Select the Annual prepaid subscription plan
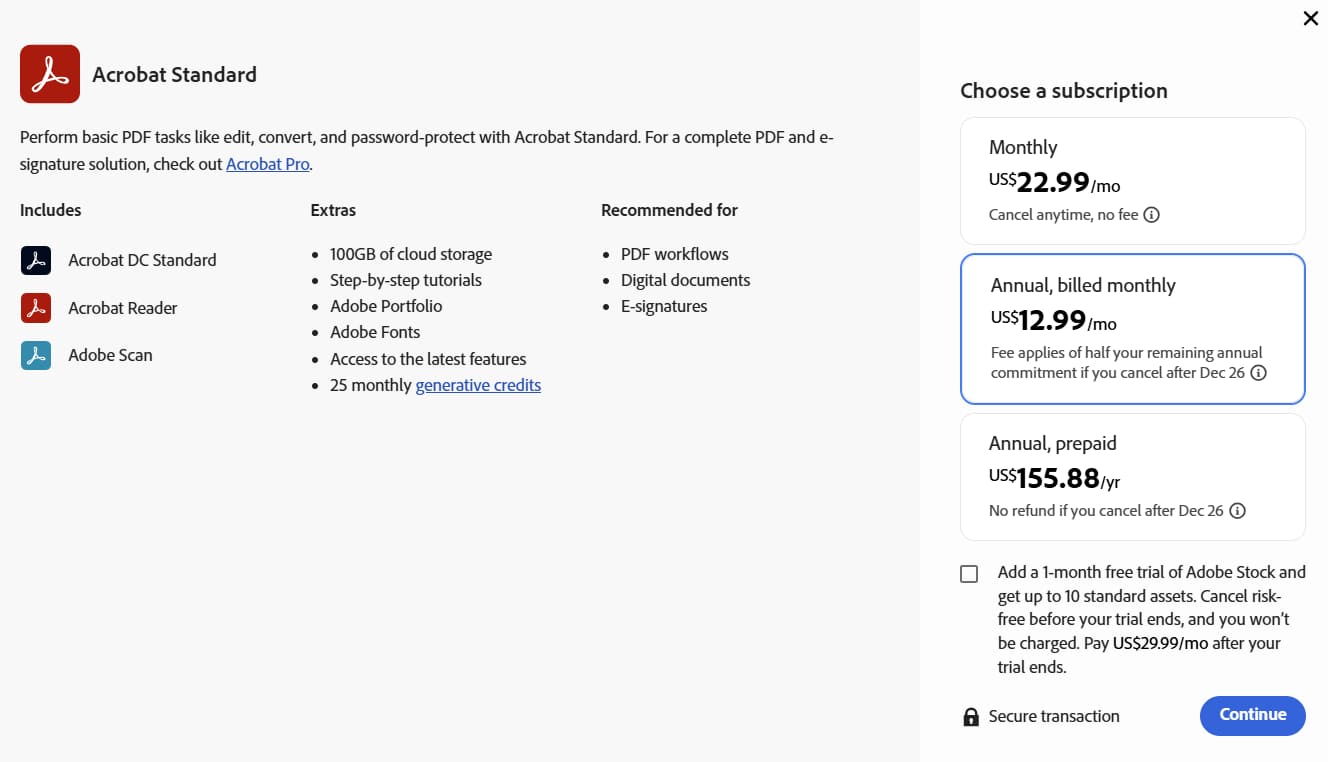 tap(1132, 476)
